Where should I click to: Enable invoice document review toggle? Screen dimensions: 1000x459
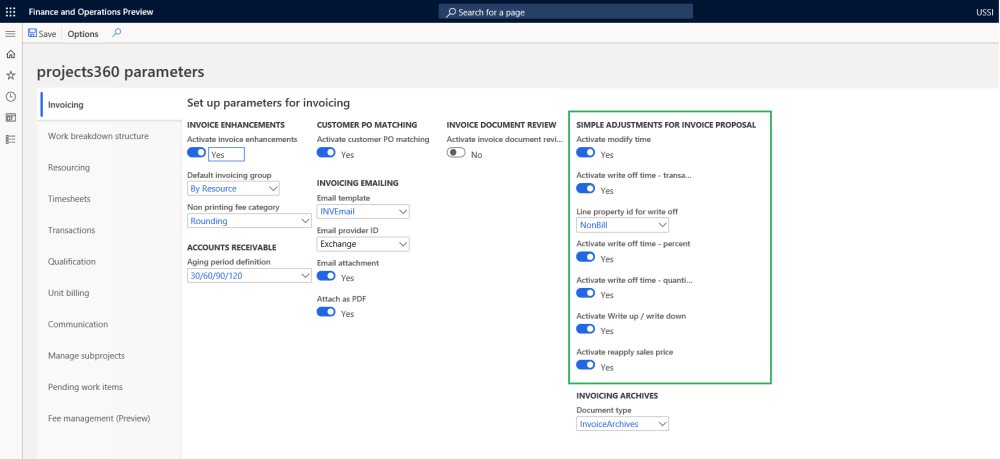coord(456,153)
